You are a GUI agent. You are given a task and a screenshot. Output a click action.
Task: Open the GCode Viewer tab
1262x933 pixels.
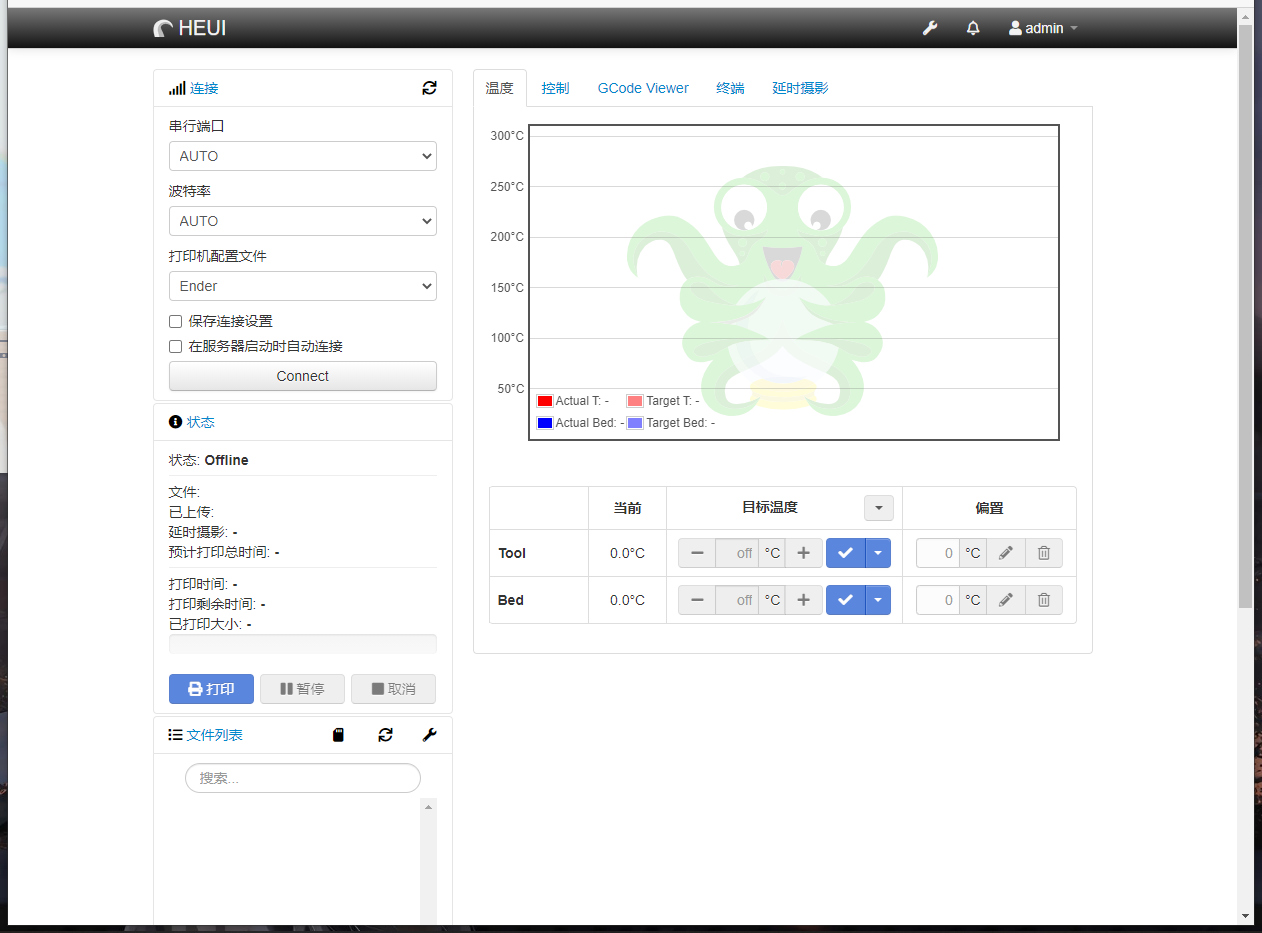point(643,88)
